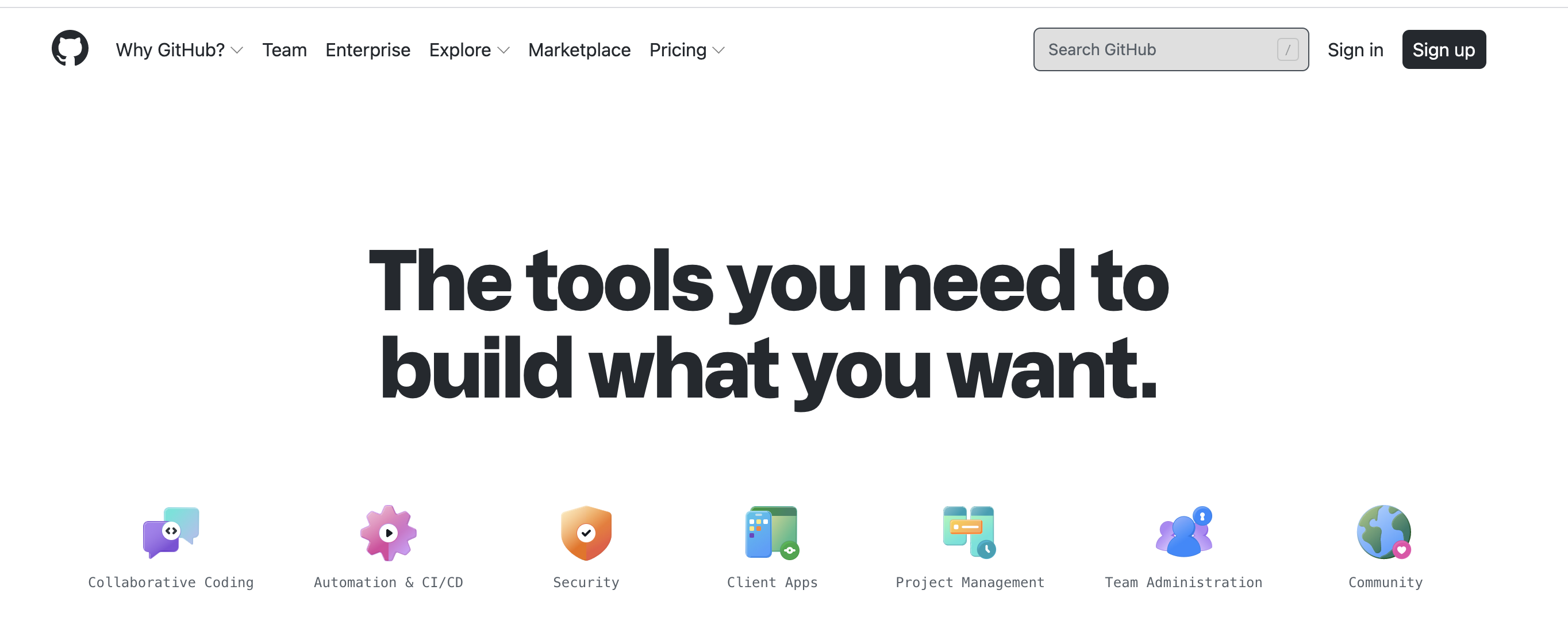Open the Collaborative Coding chat bubbles icon

click(x=171, y=533)
